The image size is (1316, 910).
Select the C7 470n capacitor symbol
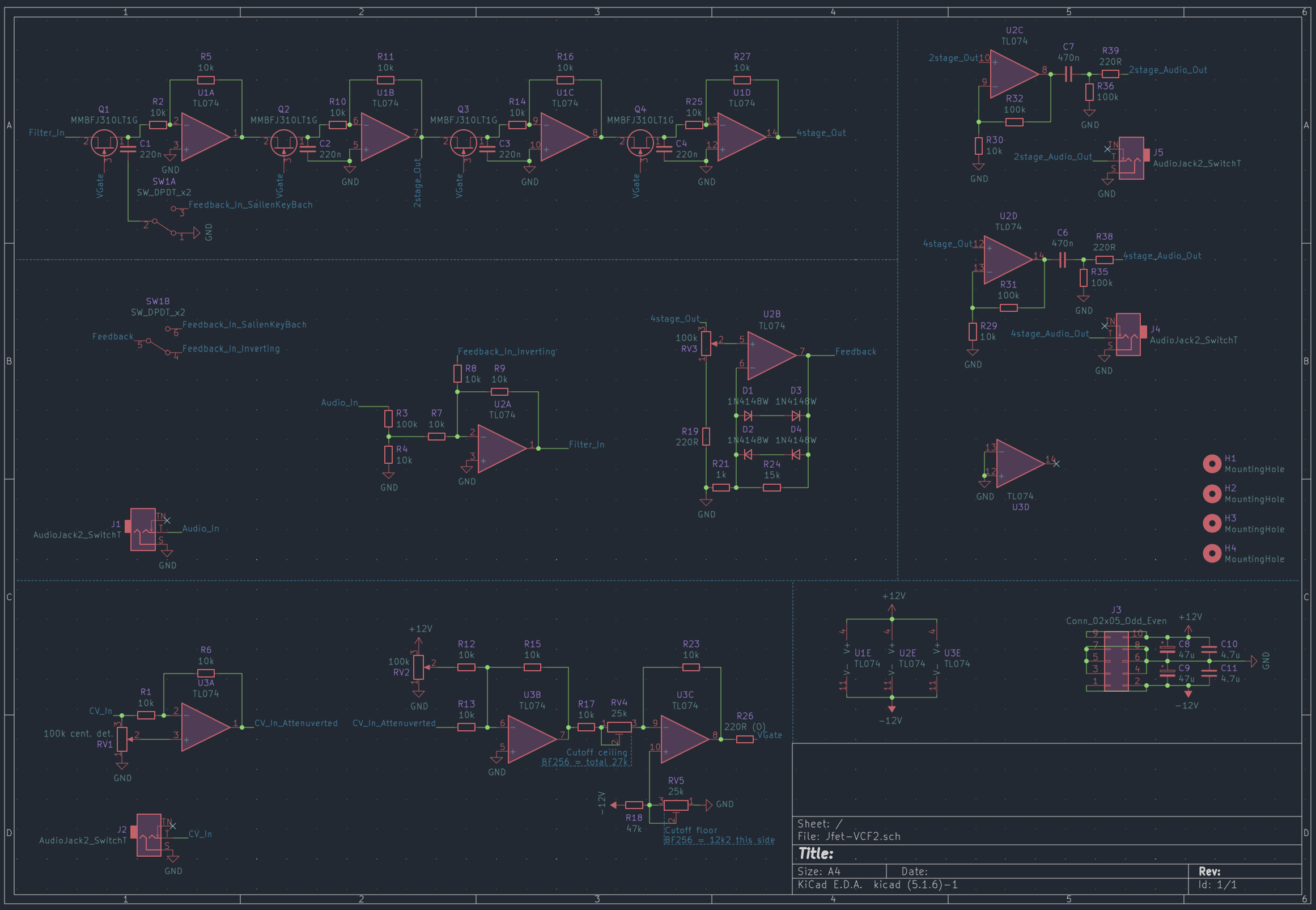pos(1069,74)
